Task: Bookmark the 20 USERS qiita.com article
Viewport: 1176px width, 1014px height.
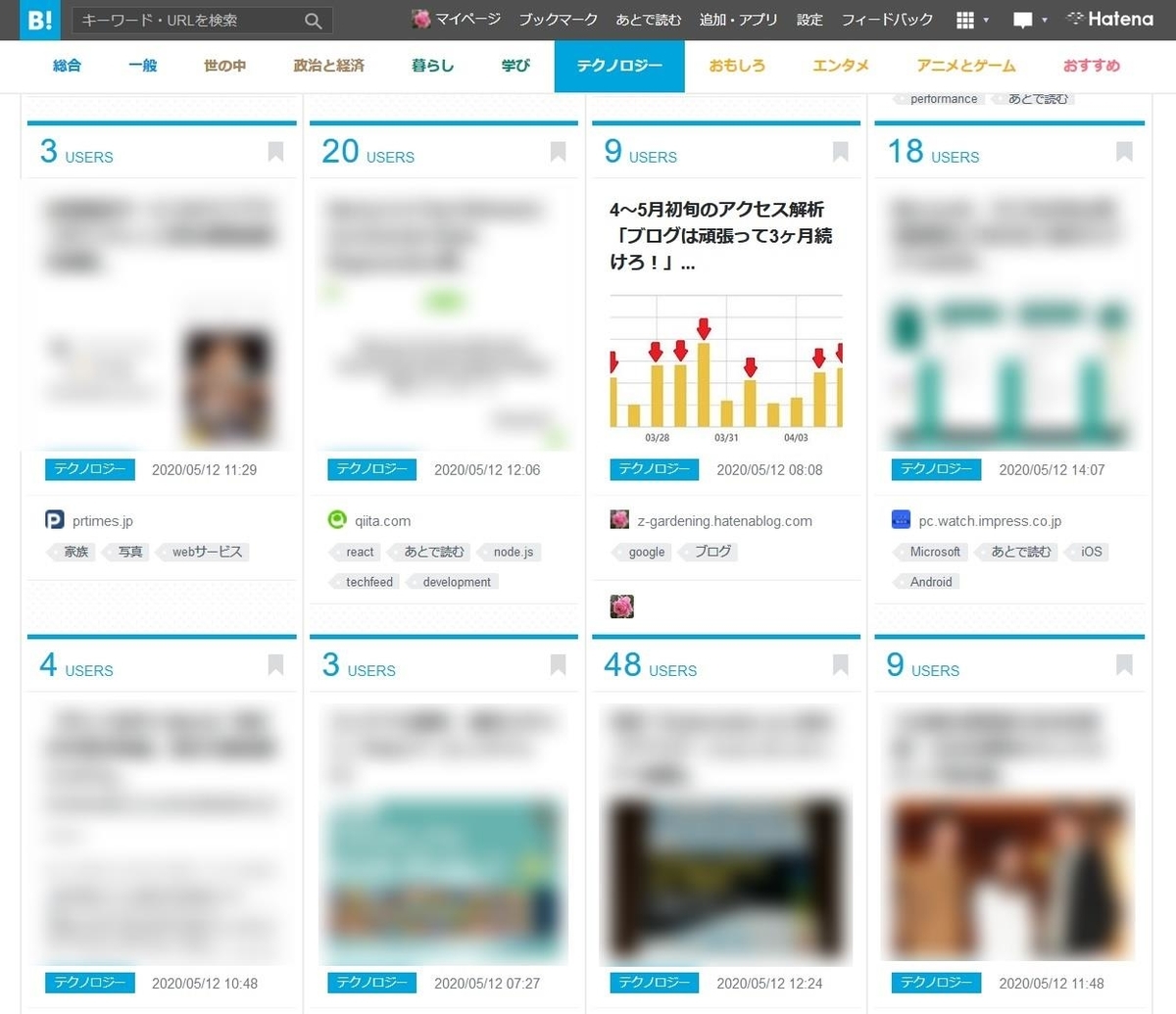Action: pos(558,152)
